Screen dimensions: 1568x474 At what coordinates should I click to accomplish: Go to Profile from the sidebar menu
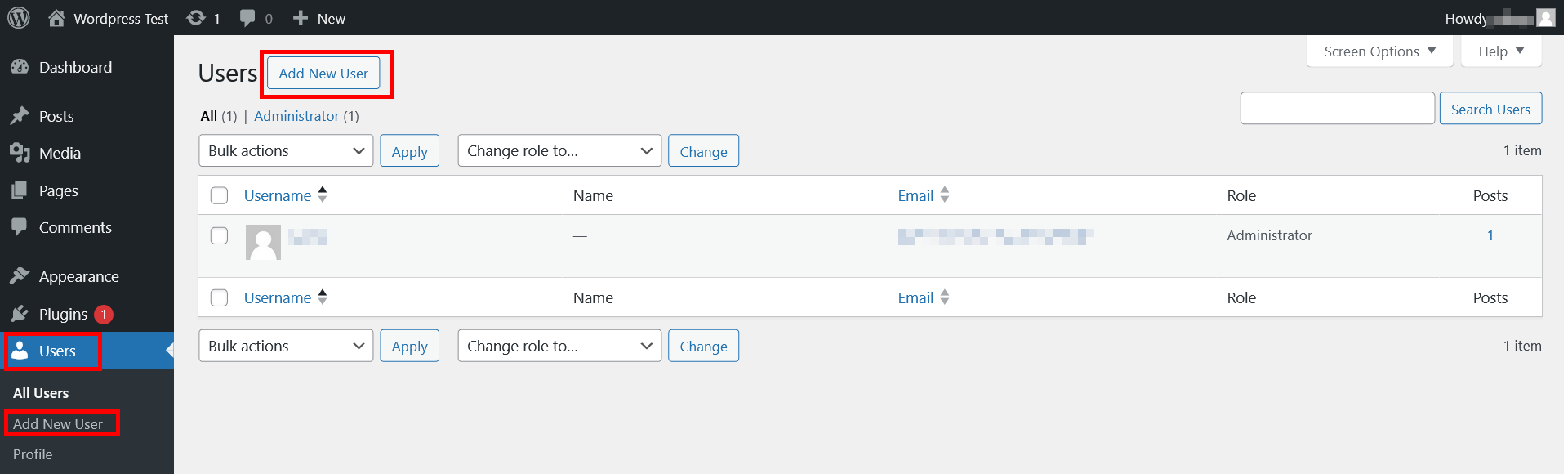(33, 454)
